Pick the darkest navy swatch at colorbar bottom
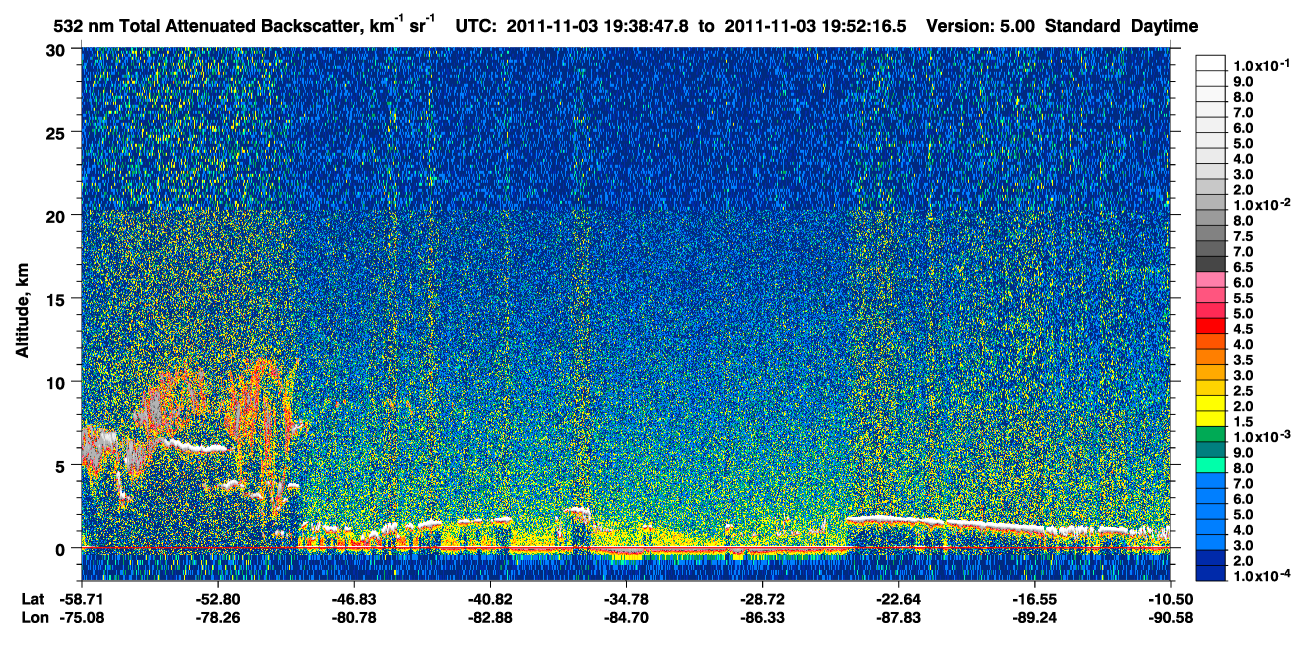This screenshot has width=1300, height=667. pyautogui.click(x=1211, y=575)
